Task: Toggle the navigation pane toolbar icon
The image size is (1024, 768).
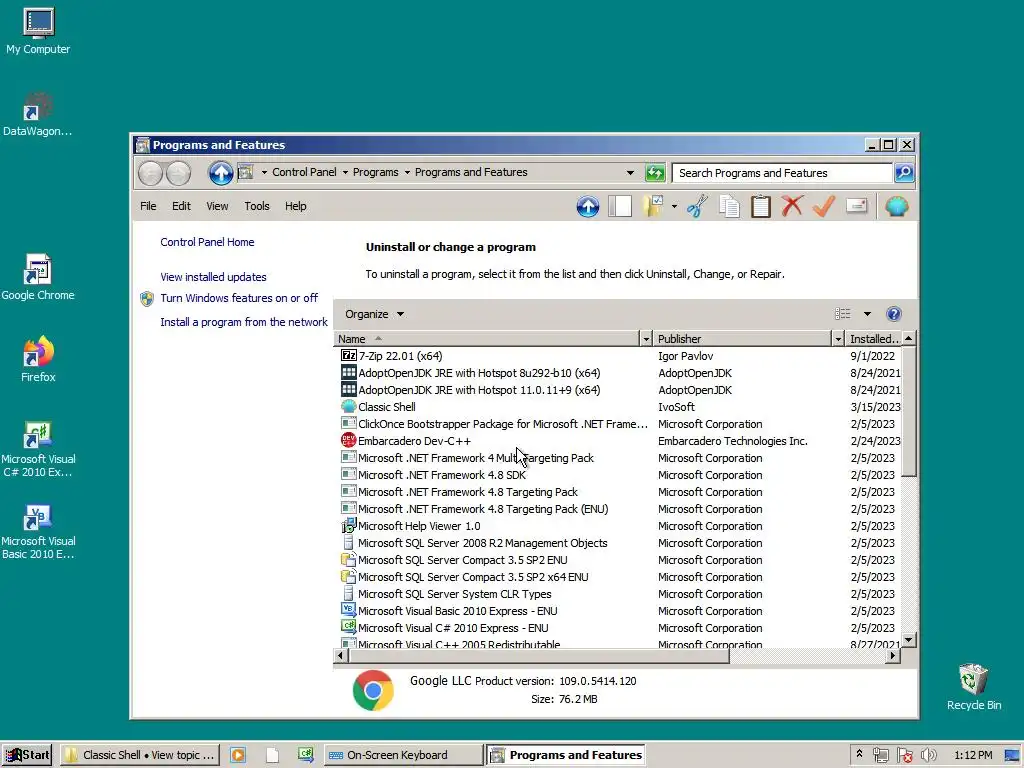Action: 620,206
